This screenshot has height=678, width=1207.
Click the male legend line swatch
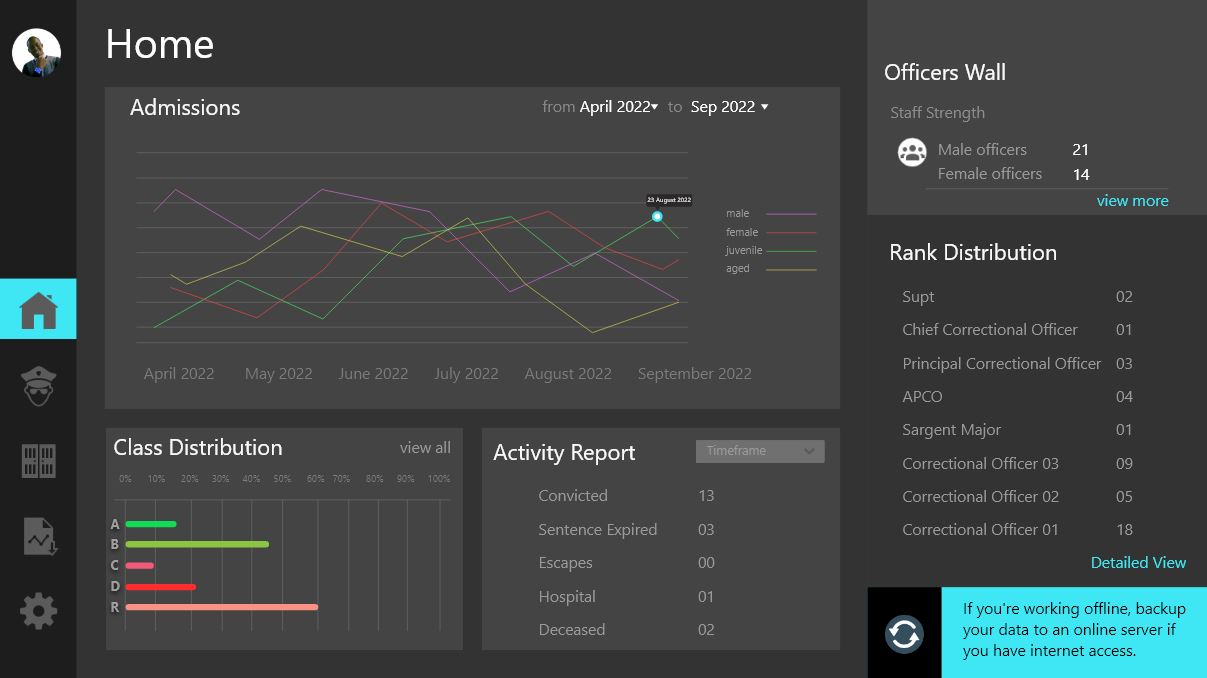tap(790, 214)
